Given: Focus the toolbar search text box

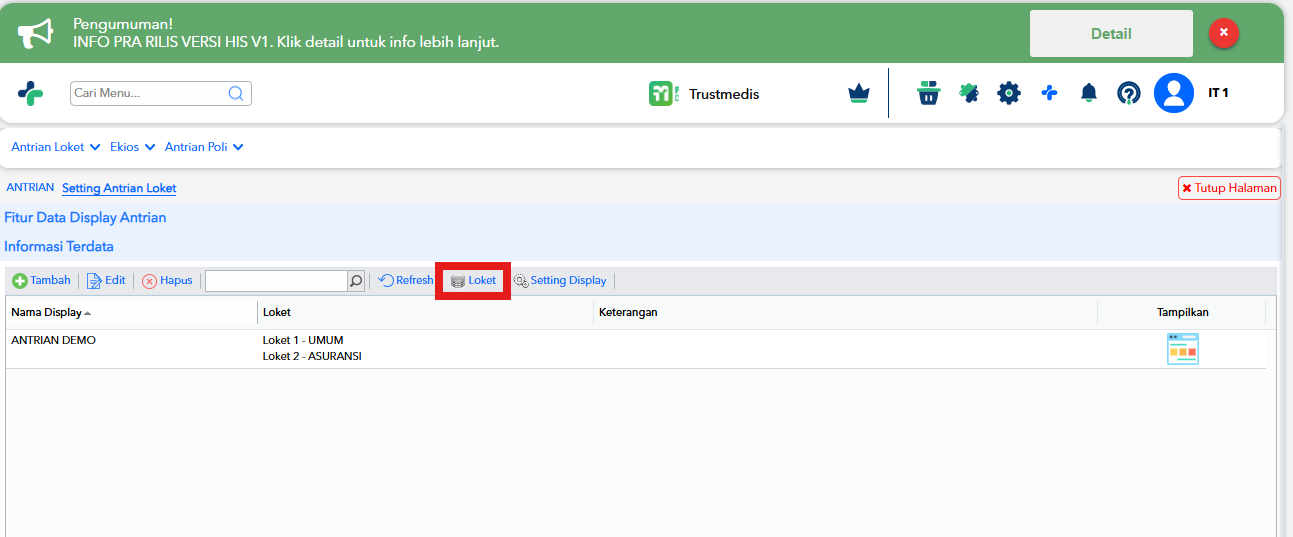Looking at the screenshot, I should pos(276,281).
